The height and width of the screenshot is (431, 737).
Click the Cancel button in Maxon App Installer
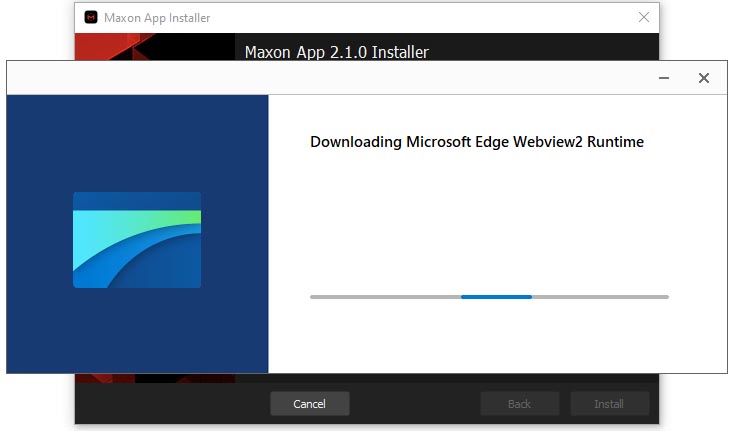tap(310, 404)
